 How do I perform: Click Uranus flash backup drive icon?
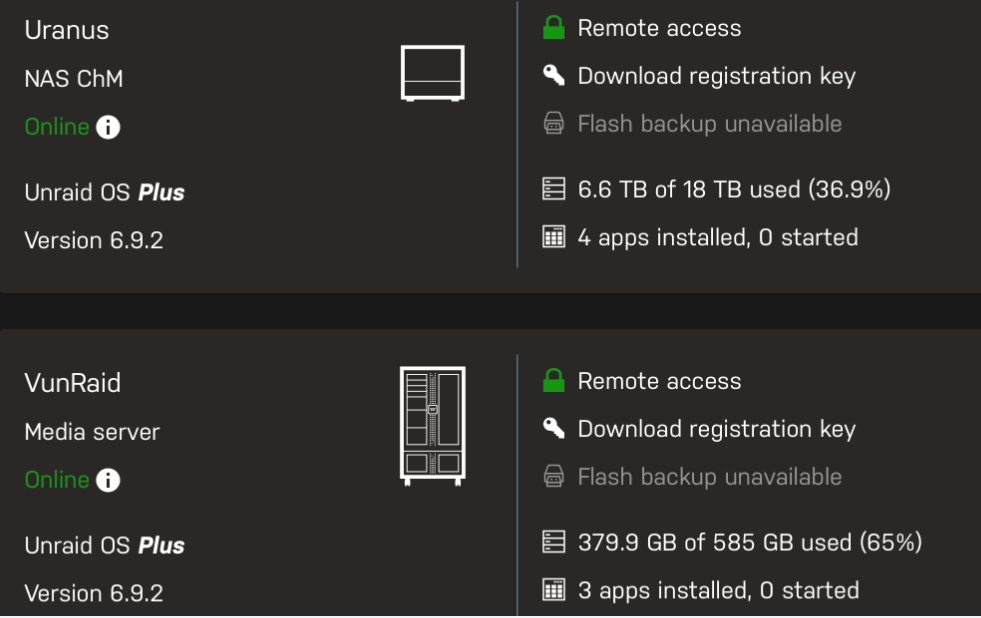click(554, 123)
